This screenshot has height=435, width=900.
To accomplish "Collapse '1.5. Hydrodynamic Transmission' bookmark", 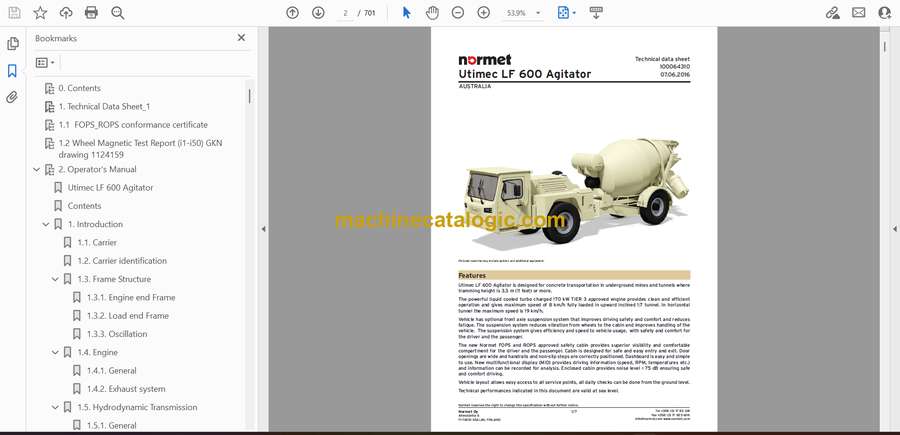I will [55, 407].
